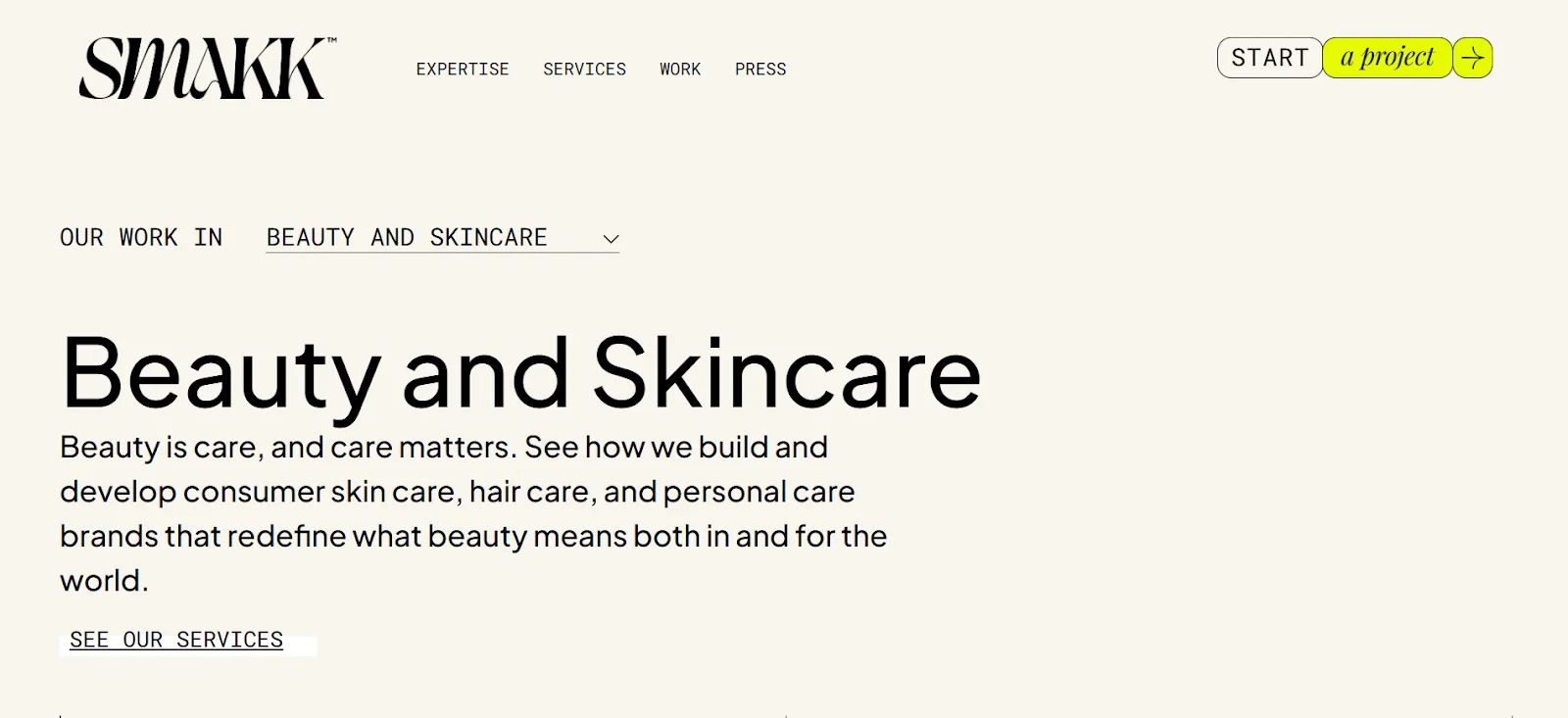Click the yellow 'a project' pill button
The height and width of the screenshot is (718, 1568).
[1387, 58]
